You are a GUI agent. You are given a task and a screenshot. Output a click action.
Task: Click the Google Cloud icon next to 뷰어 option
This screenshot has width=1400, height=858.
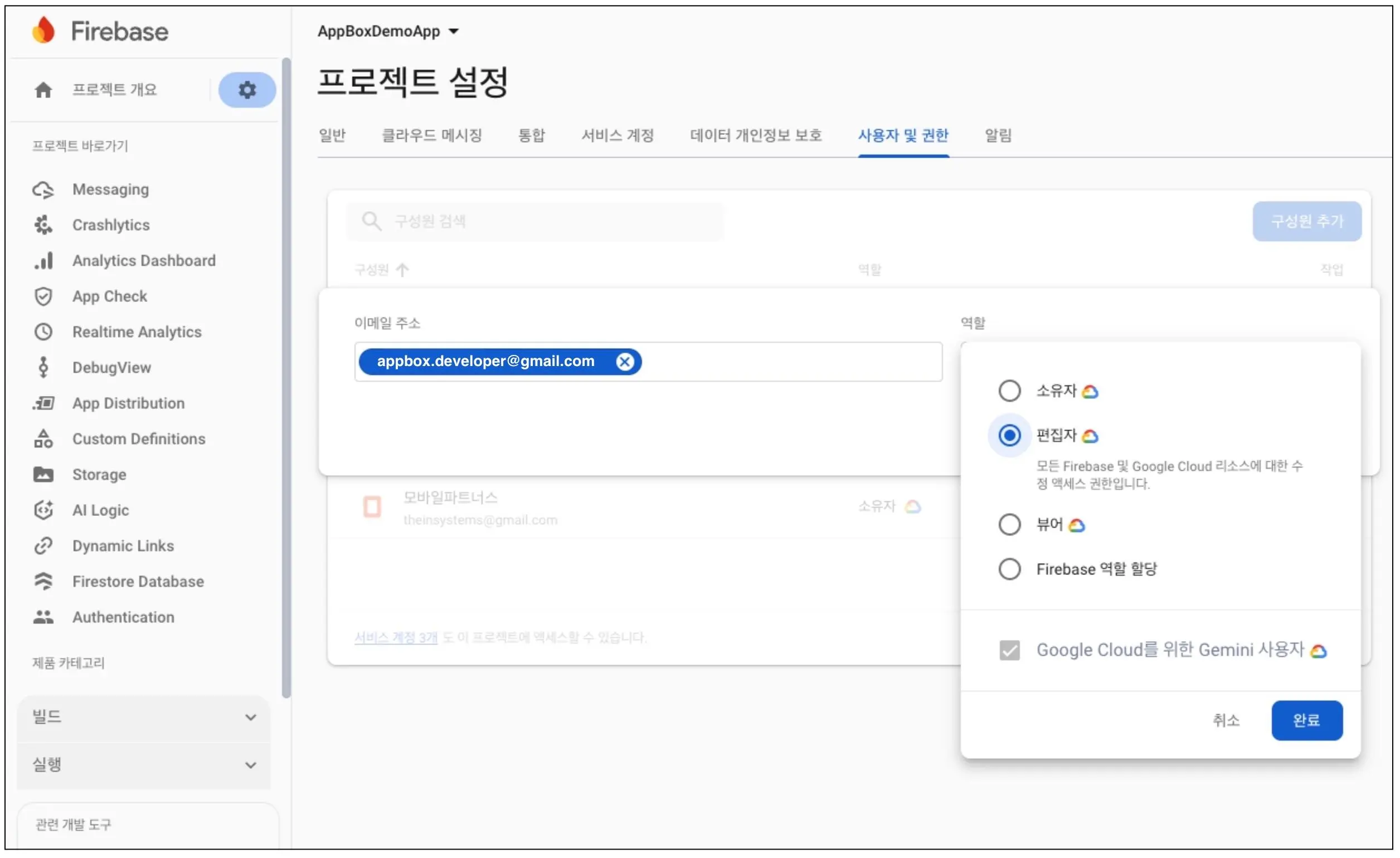pyautogui.click(x=1077, y=526)
